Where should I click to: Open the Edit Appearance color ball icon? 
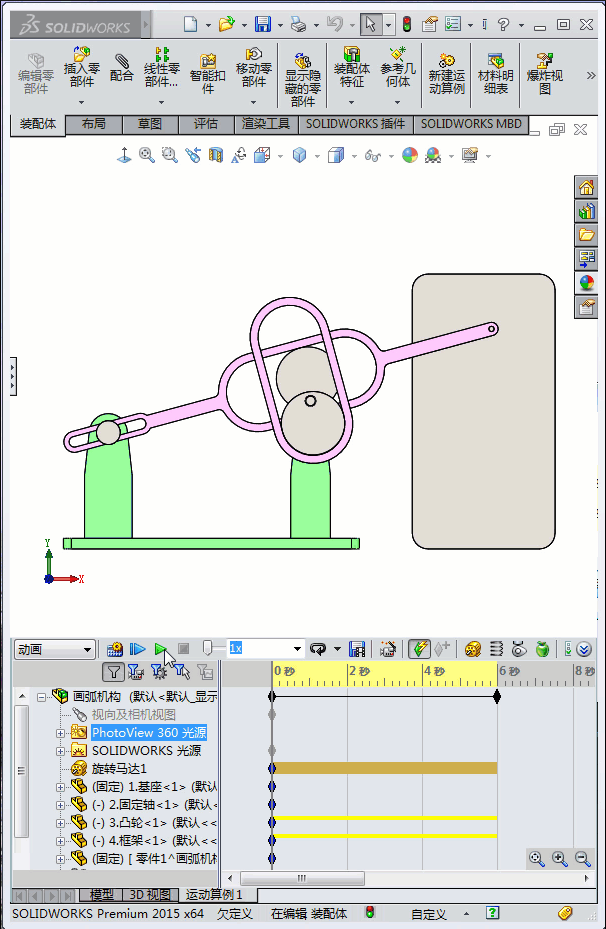coord(410,155)
